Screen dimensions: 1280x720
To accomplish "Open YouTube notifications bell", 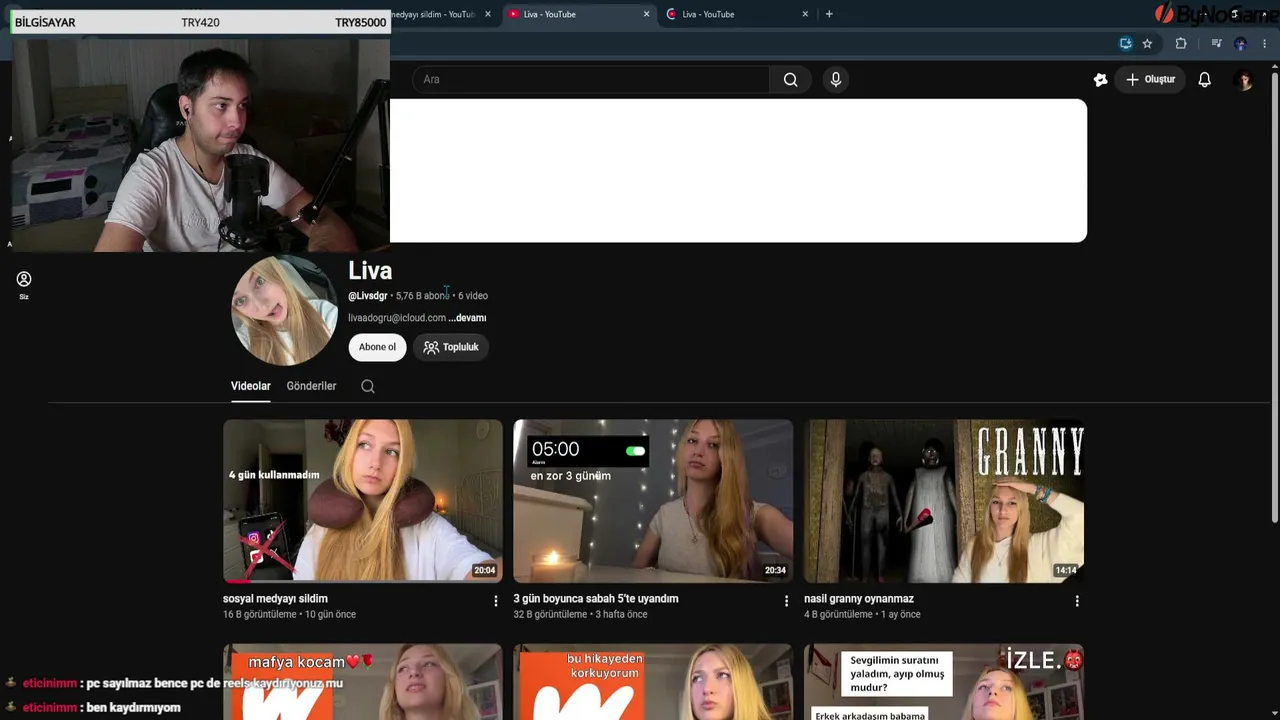I will (1205, 80).
